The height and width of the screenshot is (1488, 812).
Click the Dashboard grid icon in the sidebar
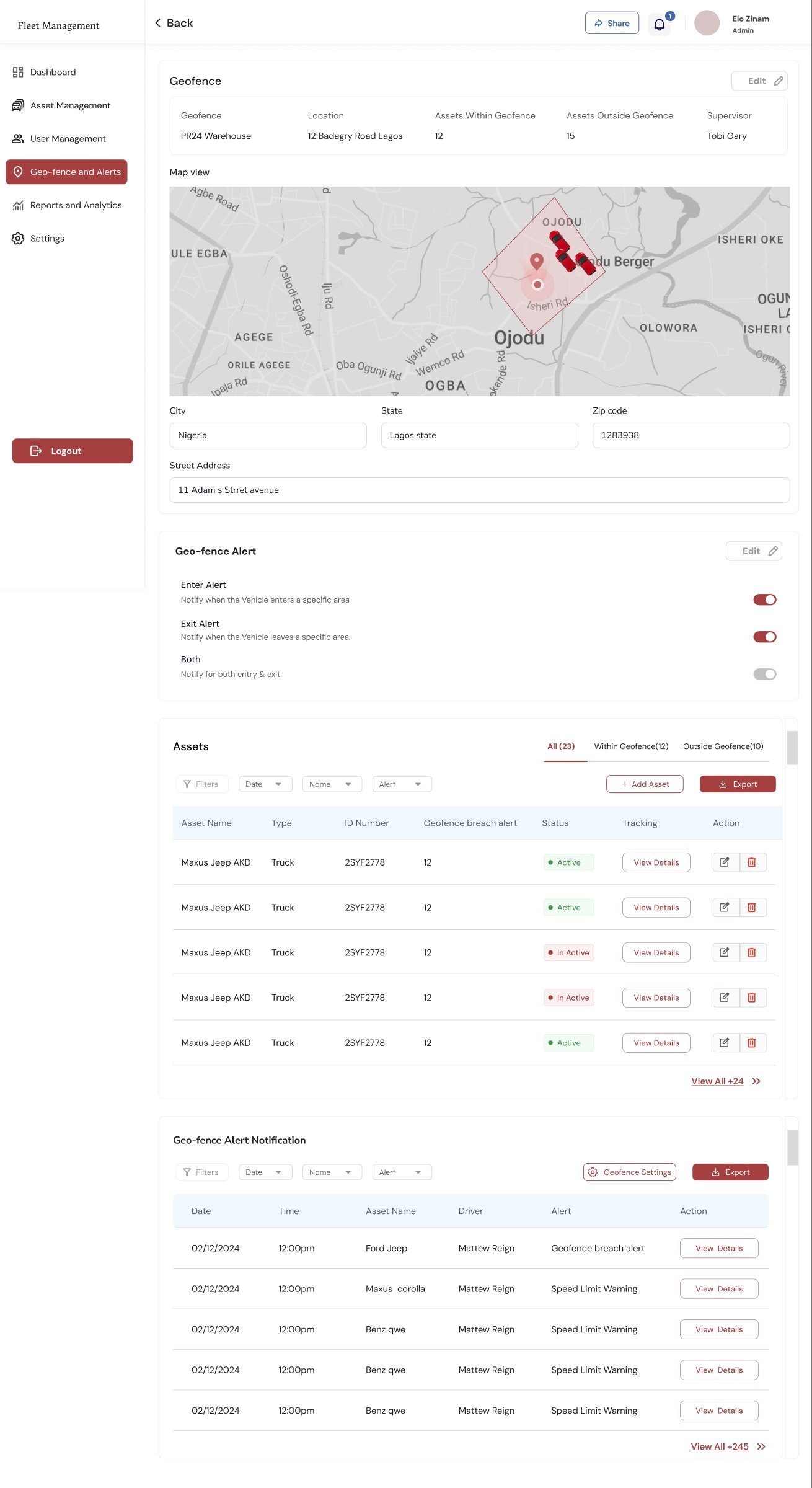tap(18, 72)
